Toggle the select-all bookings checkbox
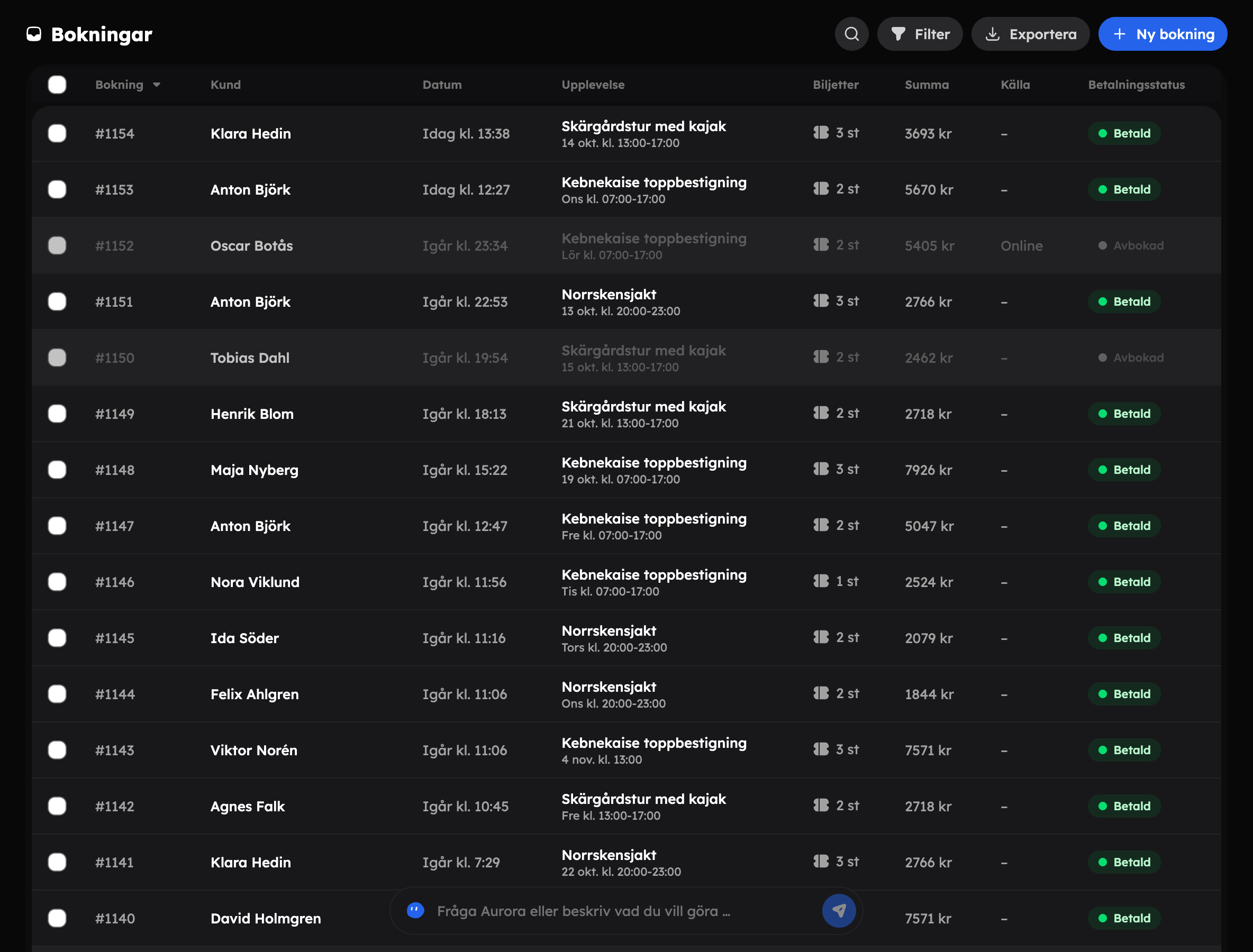1253x952 pixels. click(57, 85)
